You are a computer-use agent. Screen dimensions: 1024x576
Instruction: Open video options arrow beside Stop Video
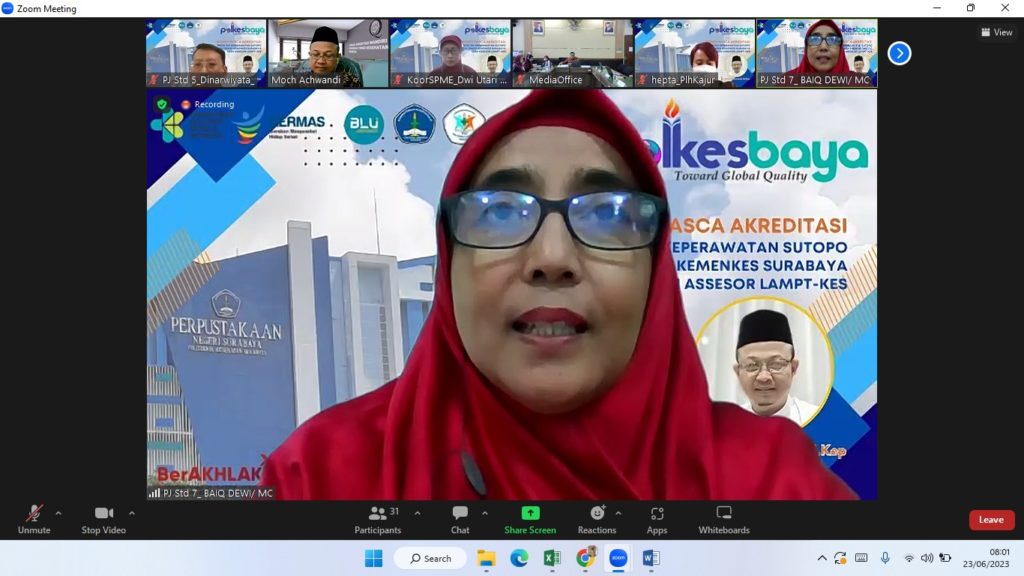point(132,513)
